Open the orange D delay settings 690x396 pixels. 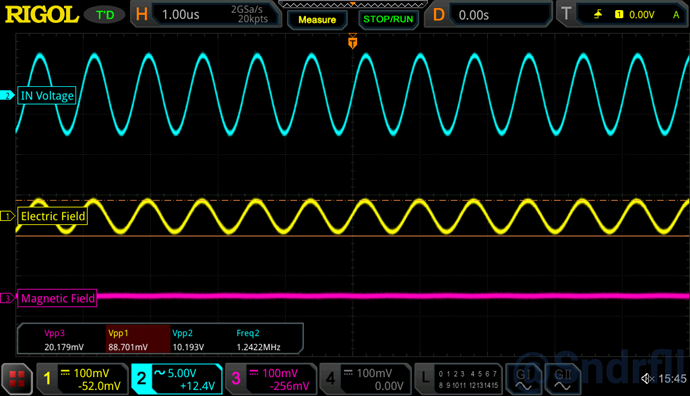point(438,15)
